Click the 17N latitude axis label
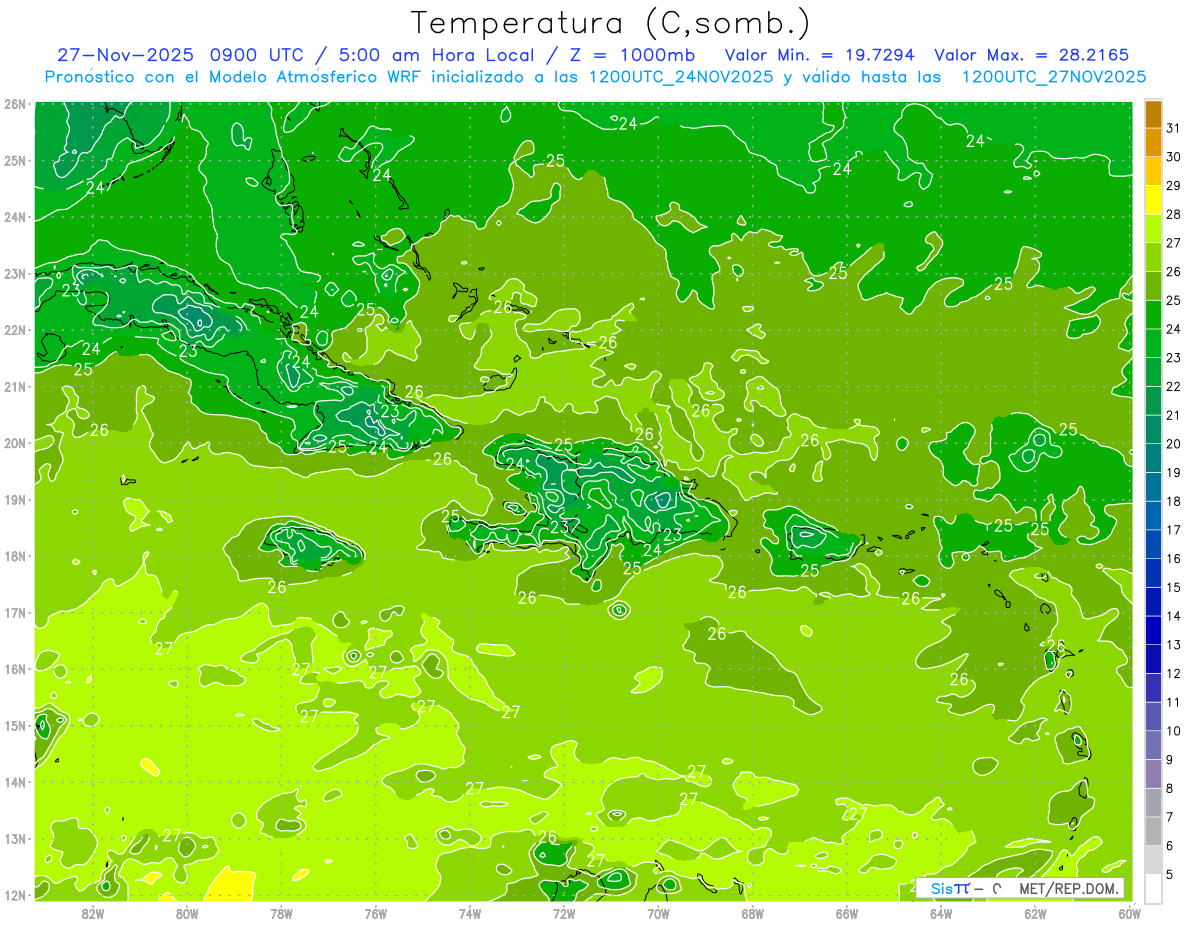 [14, 612]
